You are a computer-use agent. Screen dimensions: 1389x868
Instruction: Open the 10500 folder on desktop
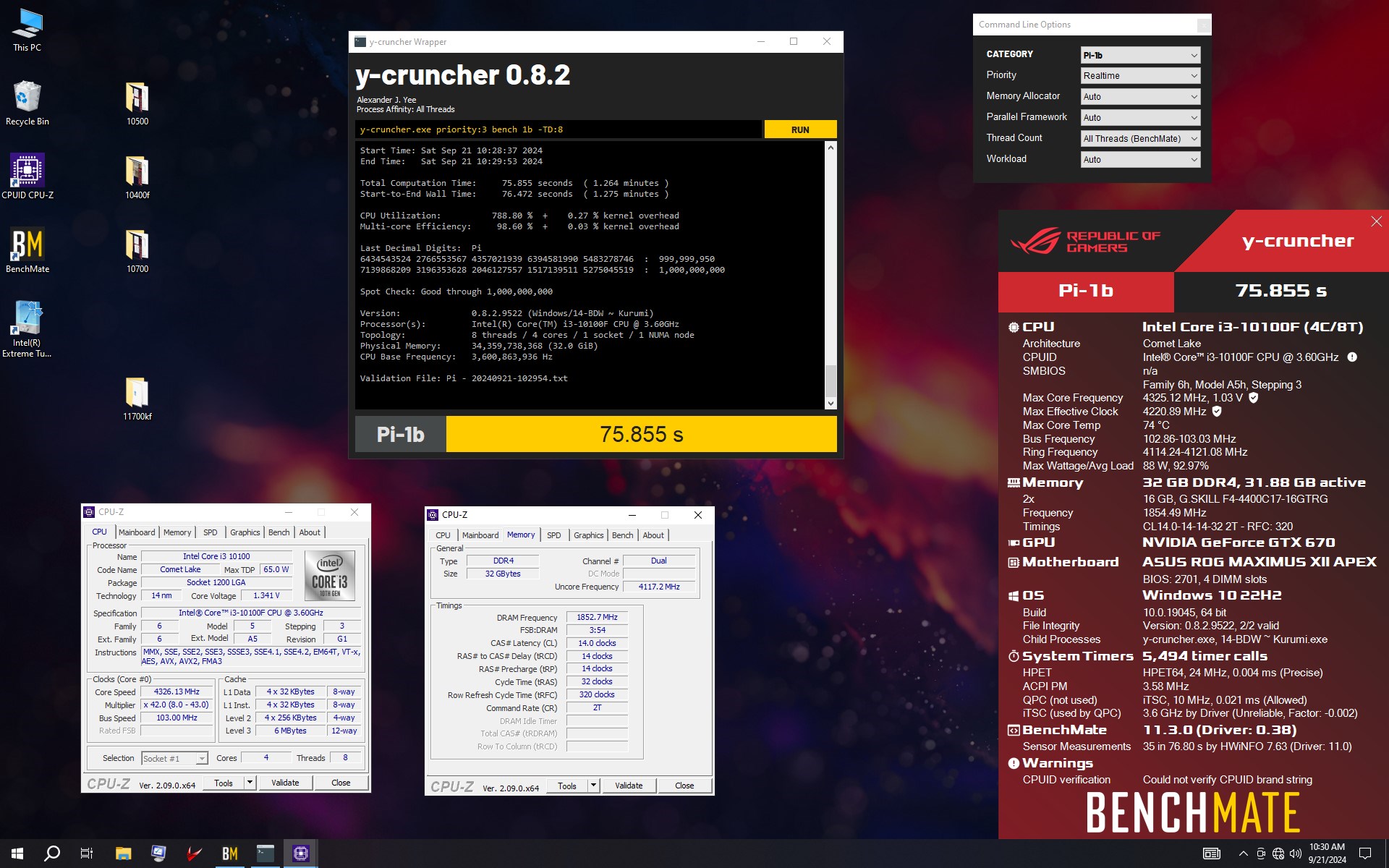coord(137,103)
